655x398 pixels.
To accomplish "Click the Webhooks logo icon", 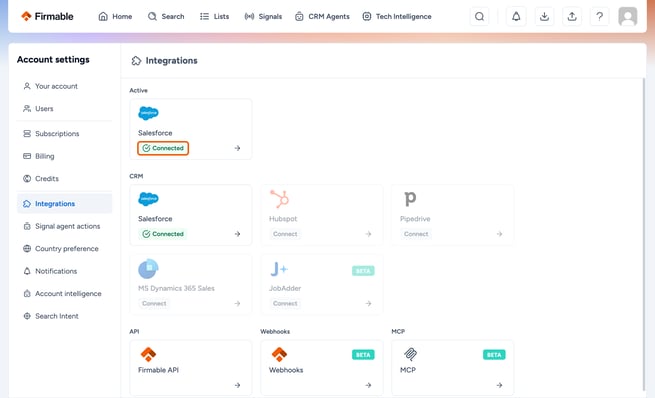I will (x=279, y=354).
